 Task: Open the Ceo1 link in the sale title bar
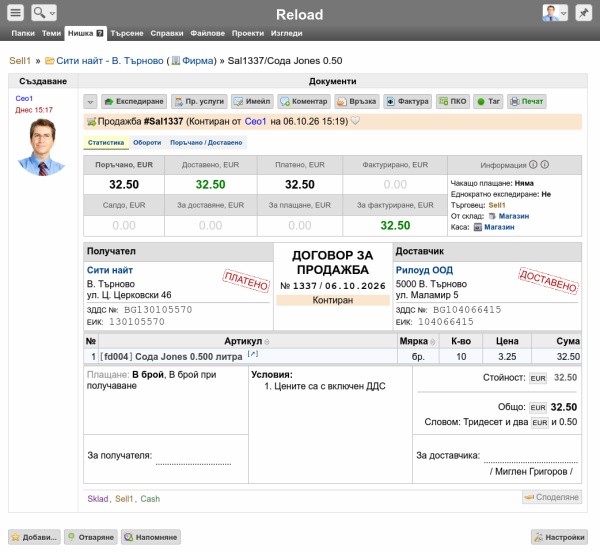click(255, 122)
